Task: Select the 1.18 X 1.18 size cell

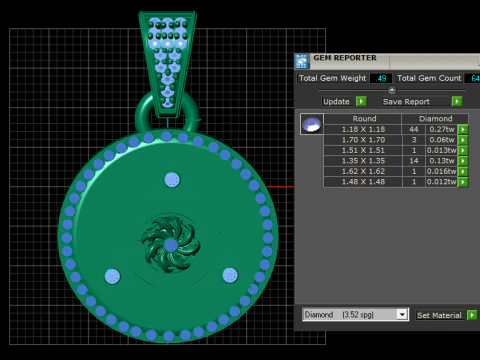Action: tap(363, 129)
